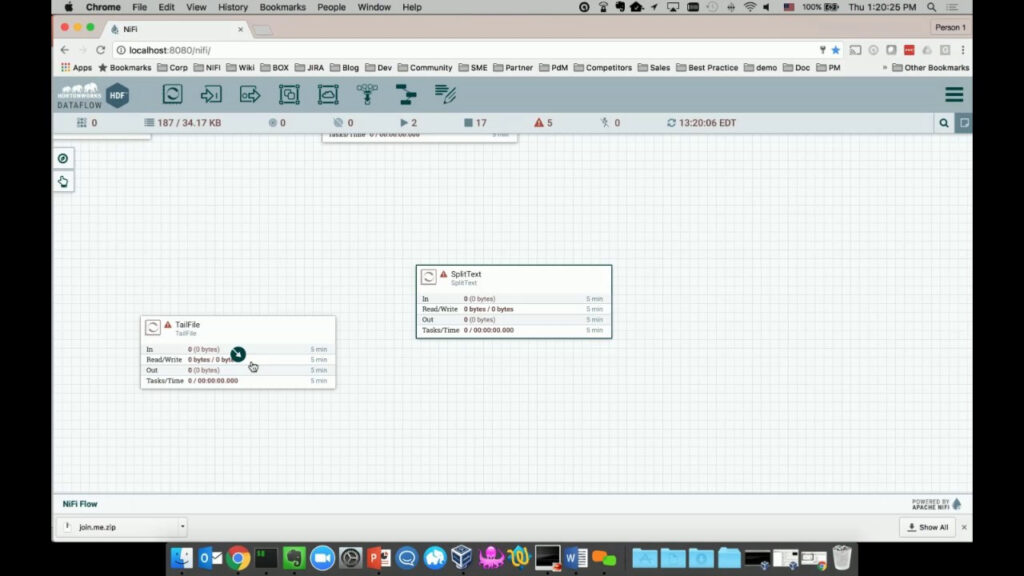Select the TailFile processor title
The height and width of the screenshot is (576, 1024).
pyautogui.click(x=187, y=325)
